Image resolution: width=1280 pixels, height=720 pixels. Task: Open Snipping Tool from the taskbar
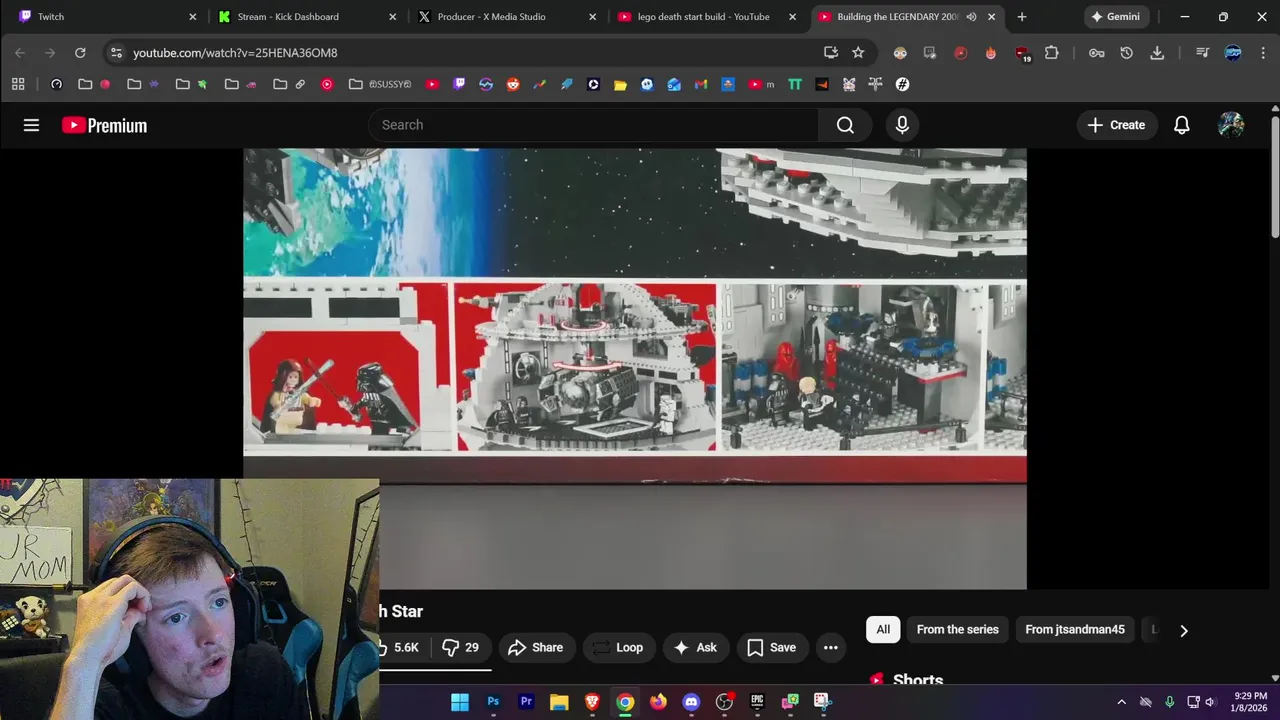pyautogui.click(x=822, y=702)
